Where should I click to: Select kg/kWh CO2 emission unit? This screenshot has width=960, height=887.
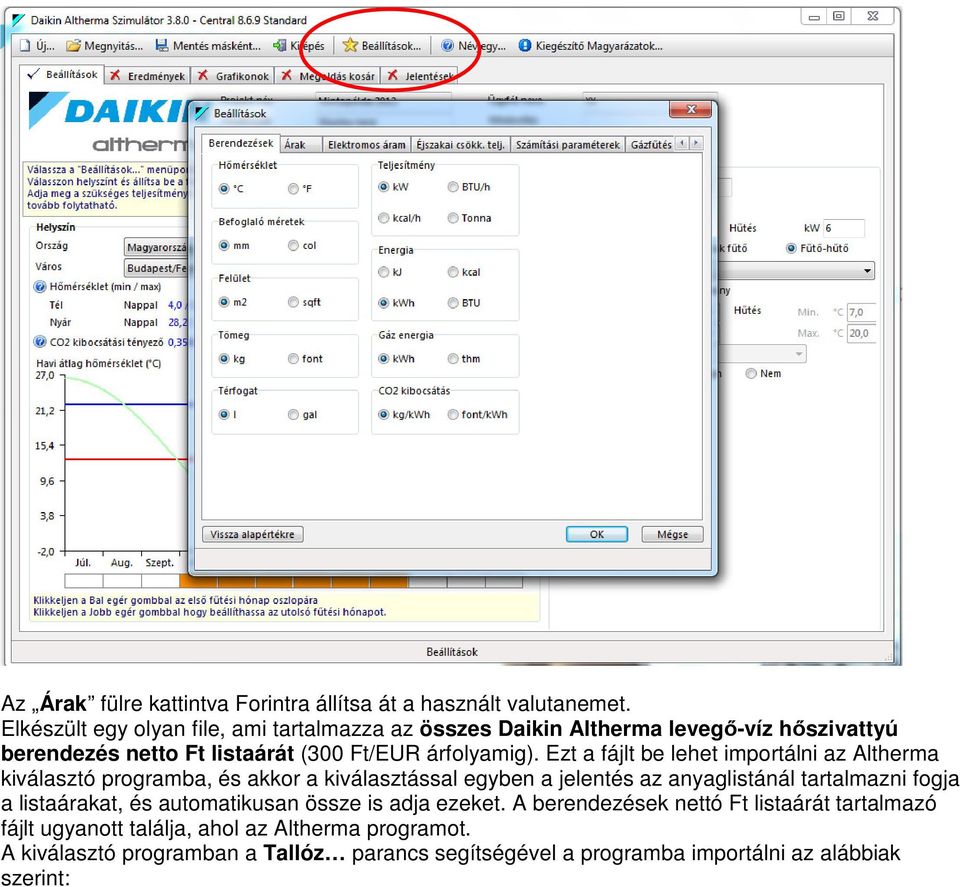(x=384, y=414)
